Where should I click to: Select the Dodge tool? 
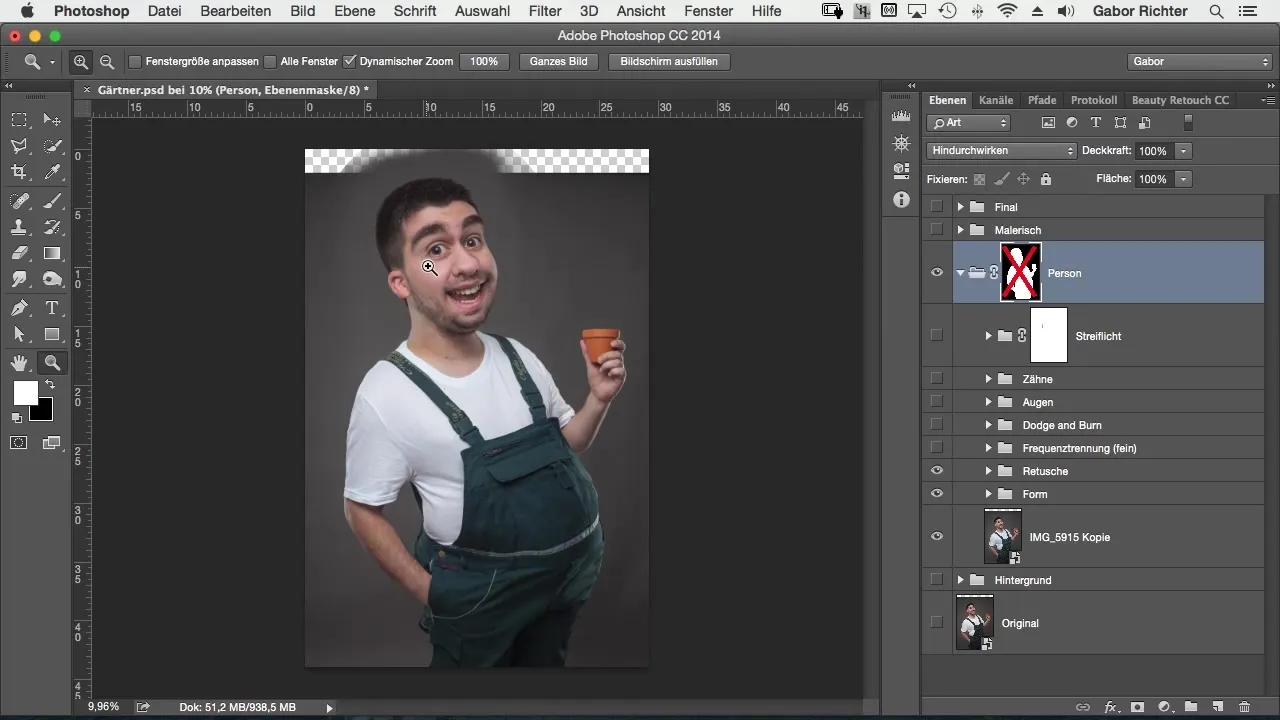point(53,279)
